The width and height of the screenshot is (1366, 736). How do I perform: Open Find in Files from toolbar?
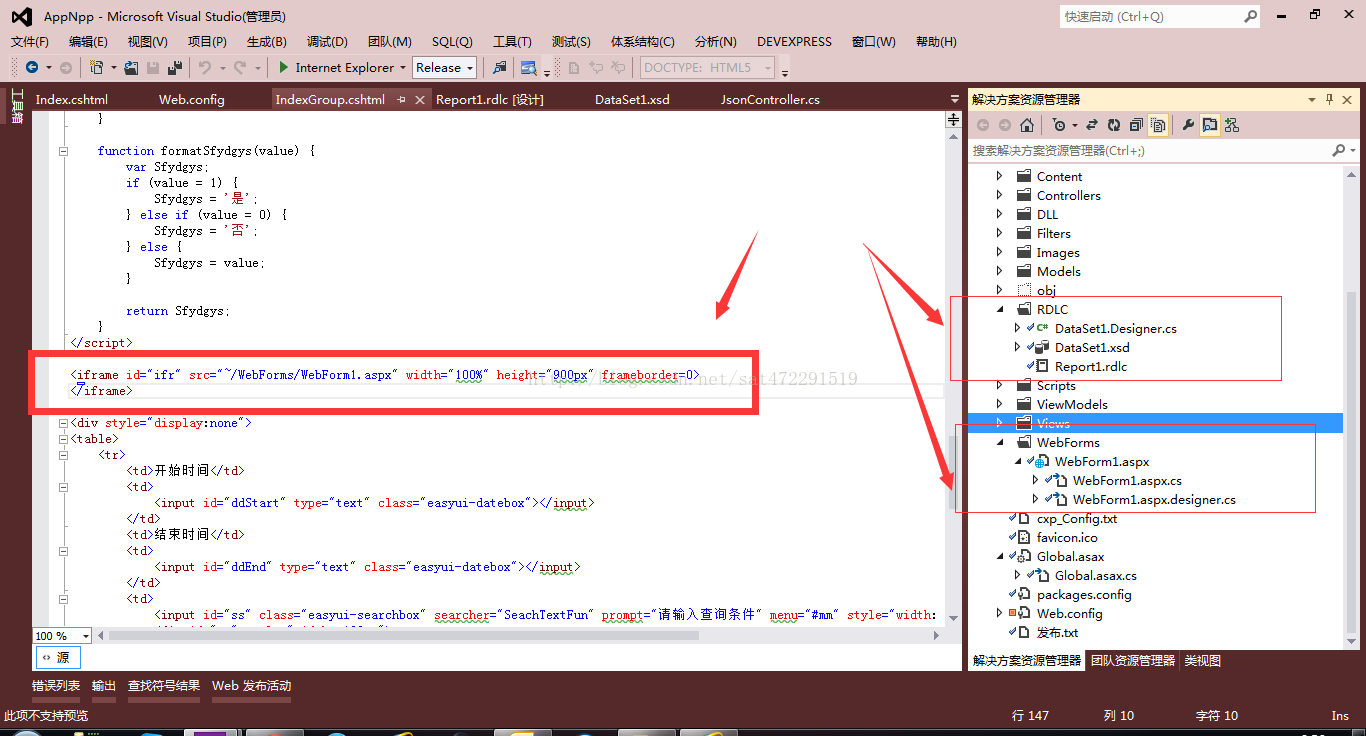[499, 67]
